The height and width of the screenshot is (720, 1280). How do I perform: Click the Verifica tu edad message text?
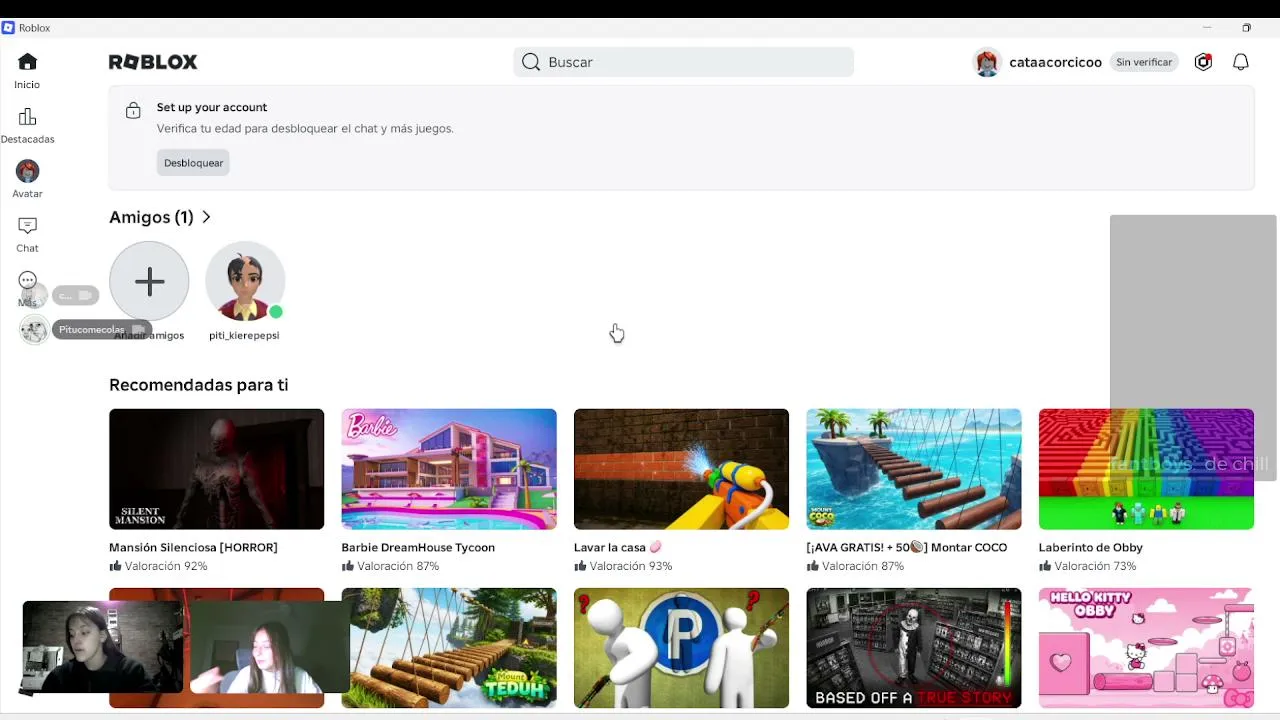pos(305,129)
